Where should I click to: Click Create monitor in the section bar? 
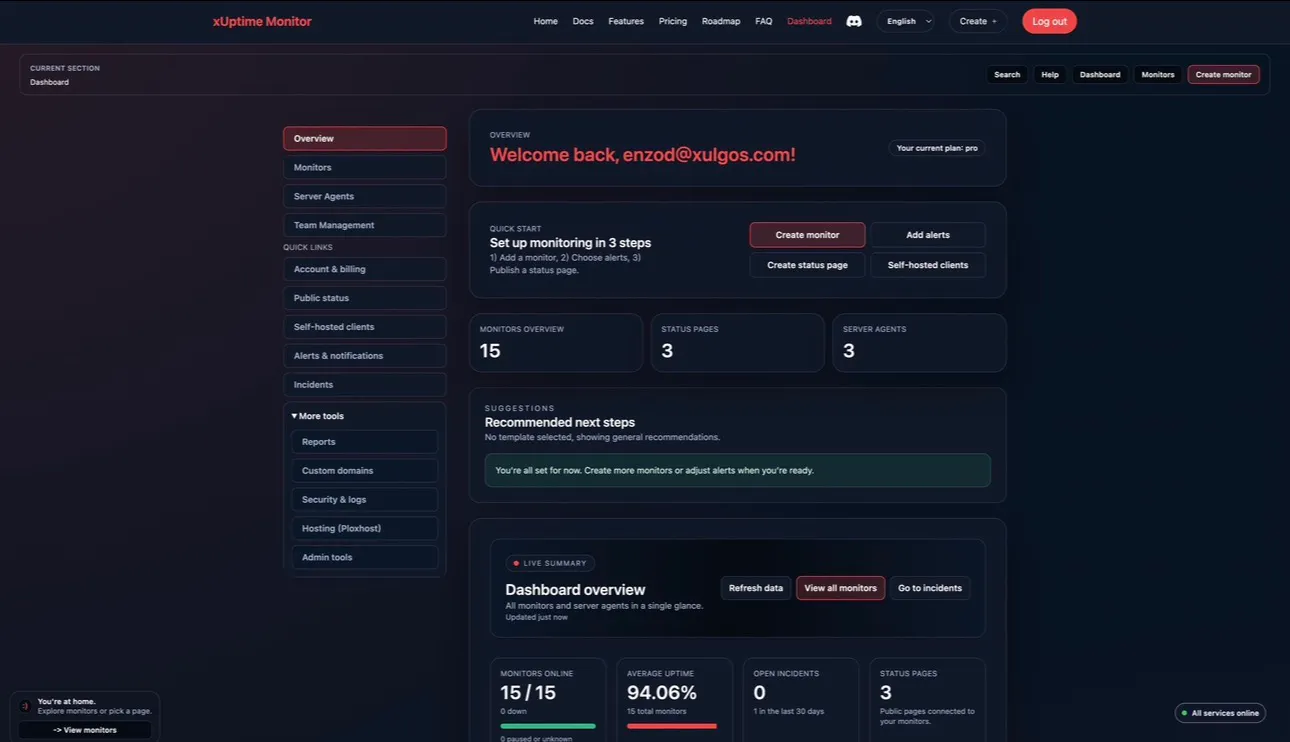point(1223,75)
